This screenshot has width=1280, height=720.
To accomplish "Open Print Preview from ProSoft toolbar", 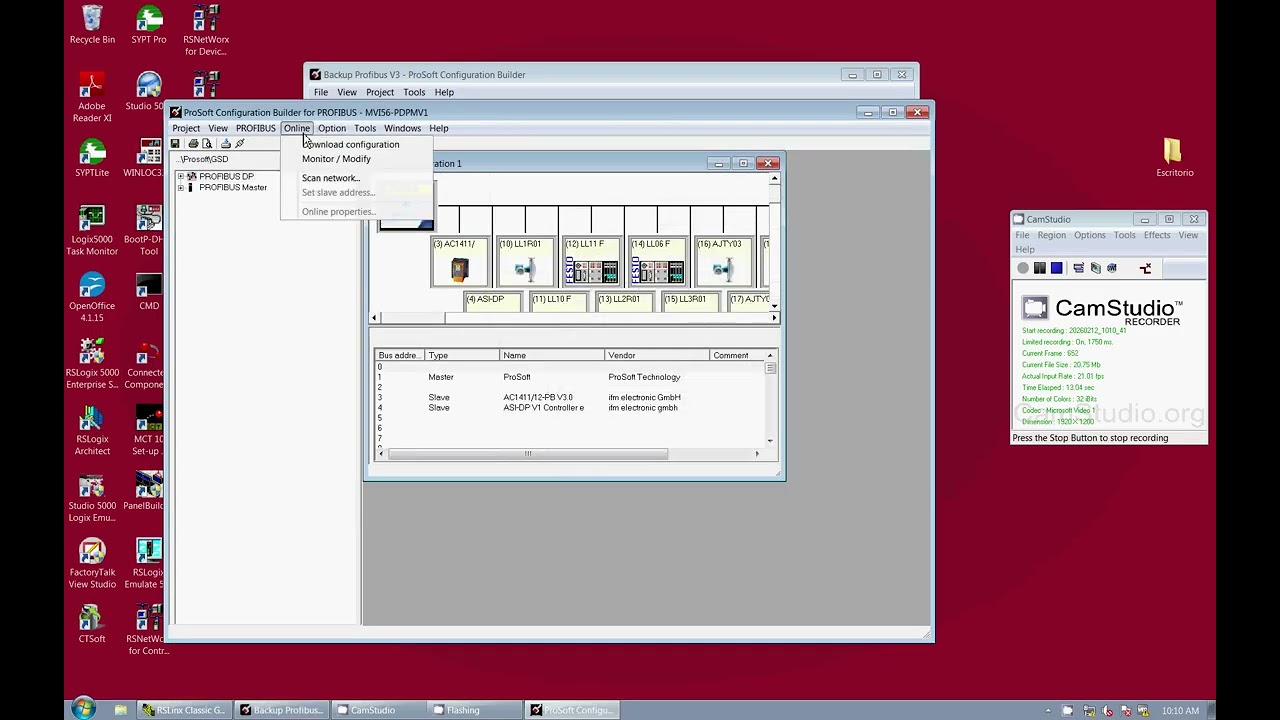I will (207, 144).
